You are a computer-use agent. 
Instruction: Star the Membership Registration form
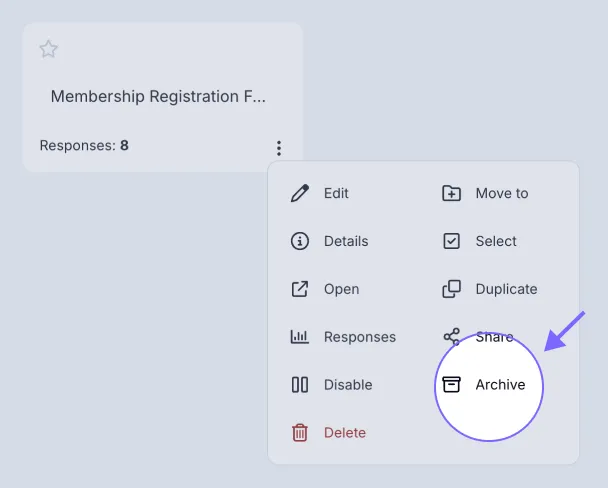pyautogui.click(x=49, y=49)
